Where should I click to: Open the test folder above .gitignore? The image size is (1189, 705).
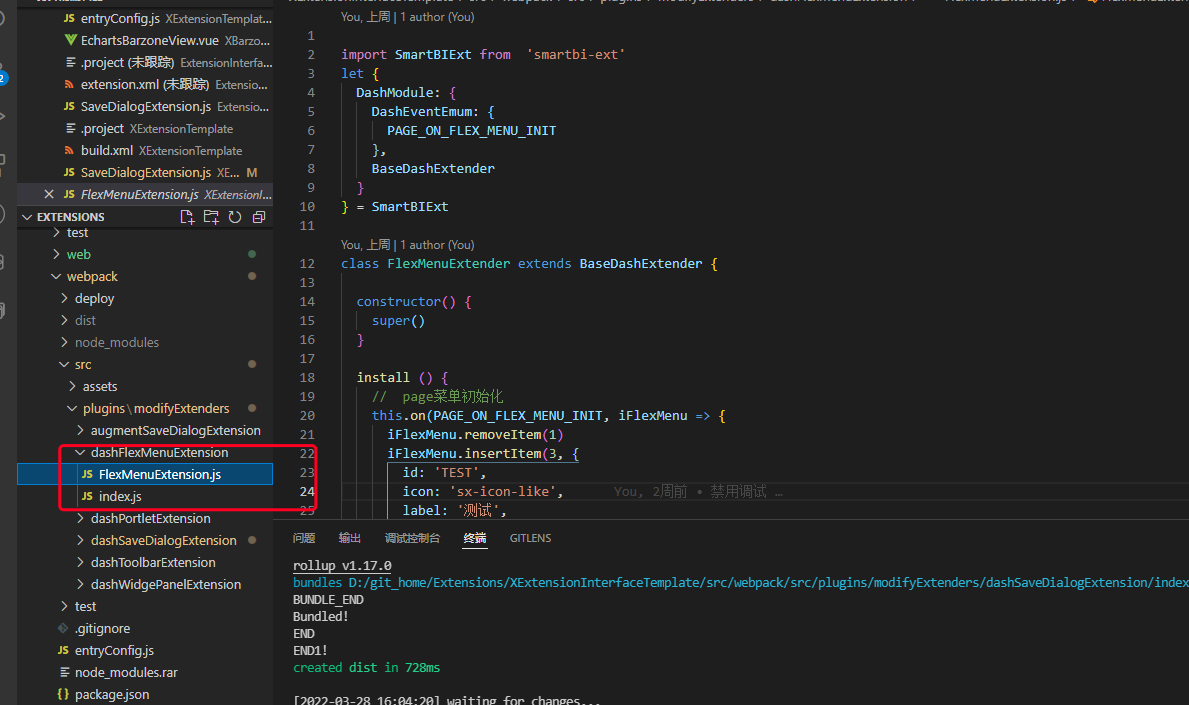coord(85,606)
